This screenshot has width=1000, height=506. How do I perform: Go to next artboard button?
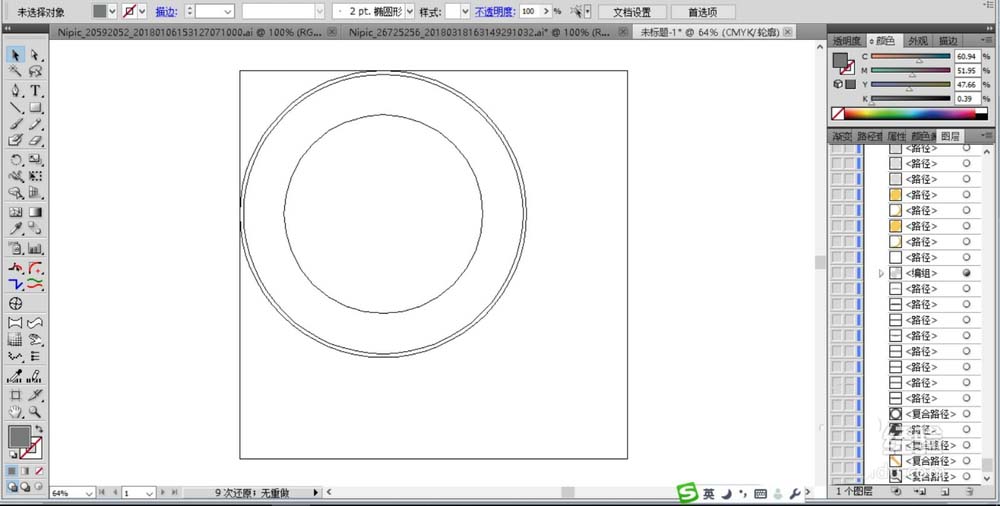pos(163,493)
